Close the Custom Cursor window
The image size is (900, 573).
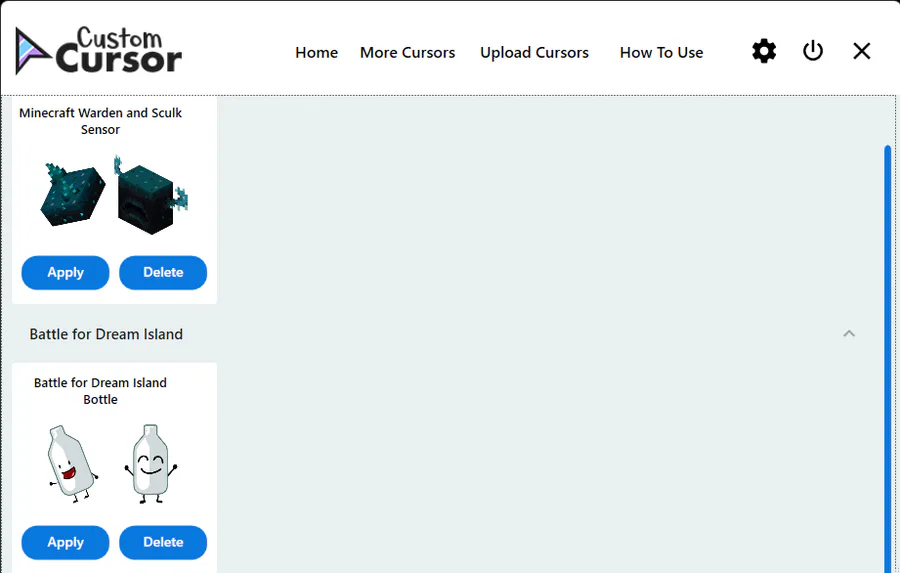(x=862, y=51)
